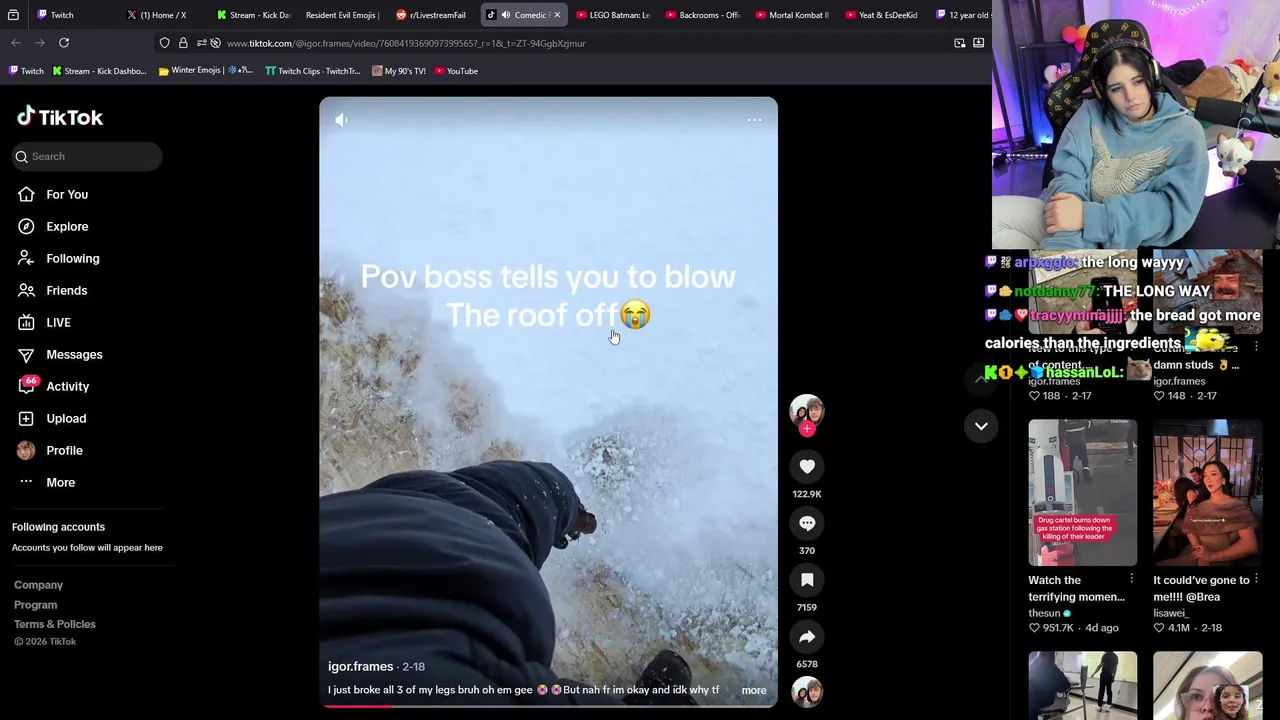
Task: Click the TikTok search field
Action: 88,156
